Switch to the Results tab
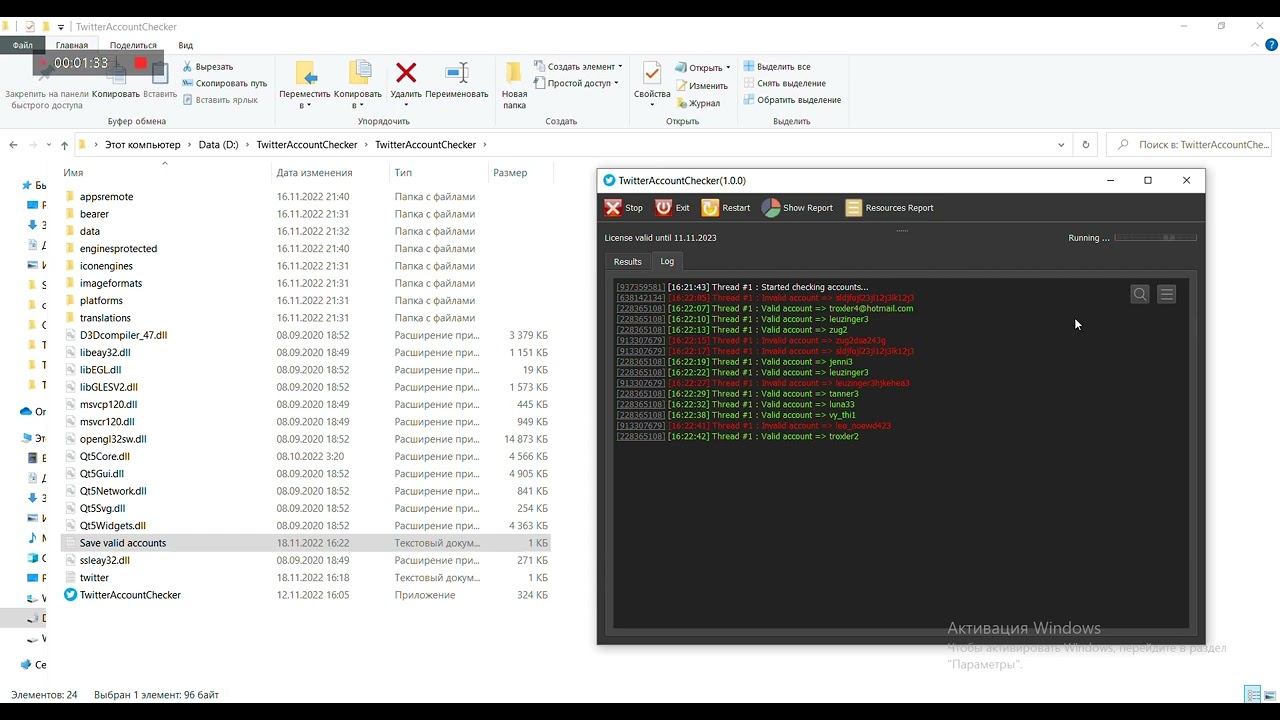Image resolution: width=1280 pixels, height=720 pixels. (x=628, y=262)
